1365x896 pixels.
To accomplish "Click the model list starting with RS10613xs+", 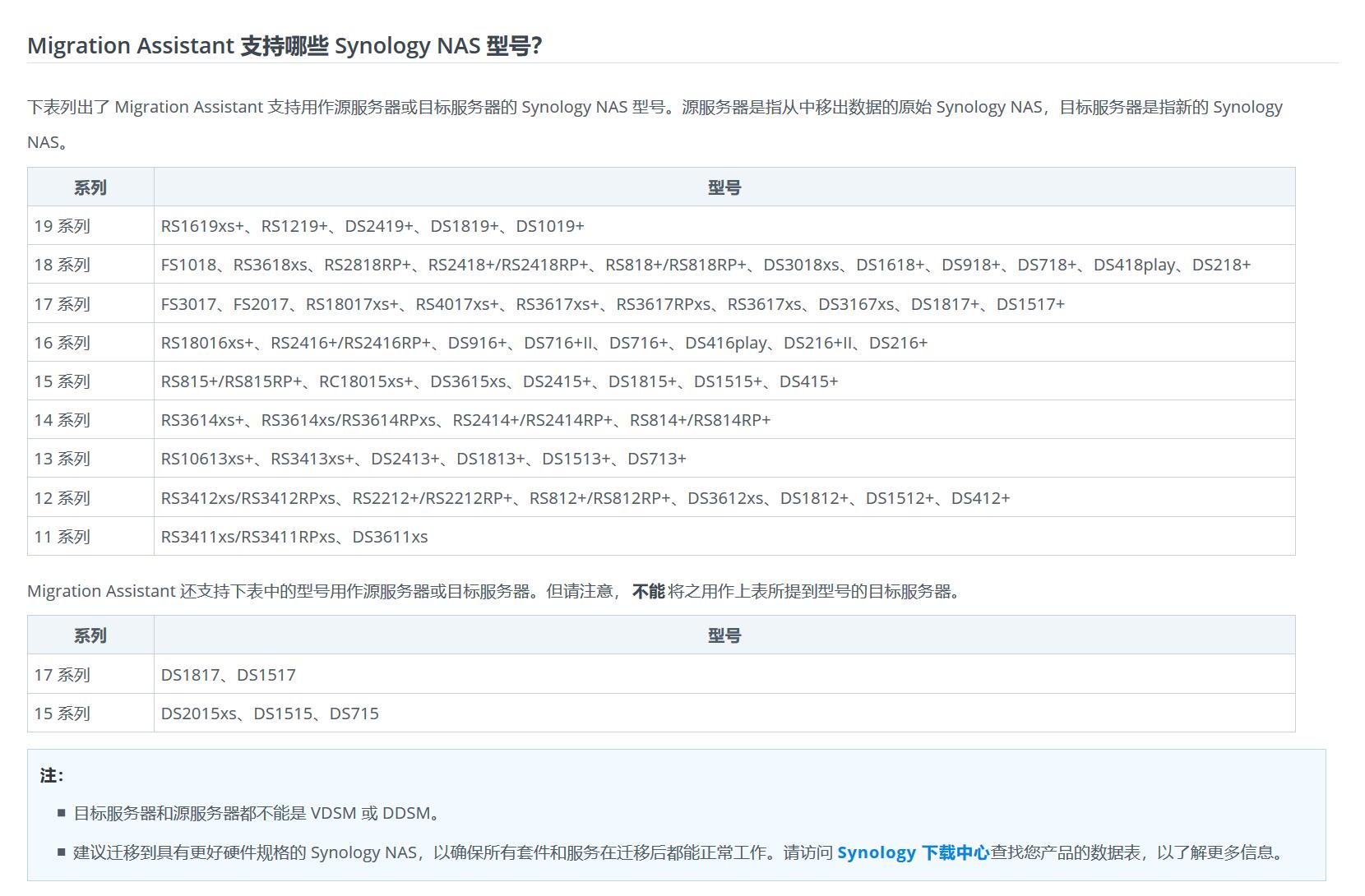I will (x=724, y=459).
